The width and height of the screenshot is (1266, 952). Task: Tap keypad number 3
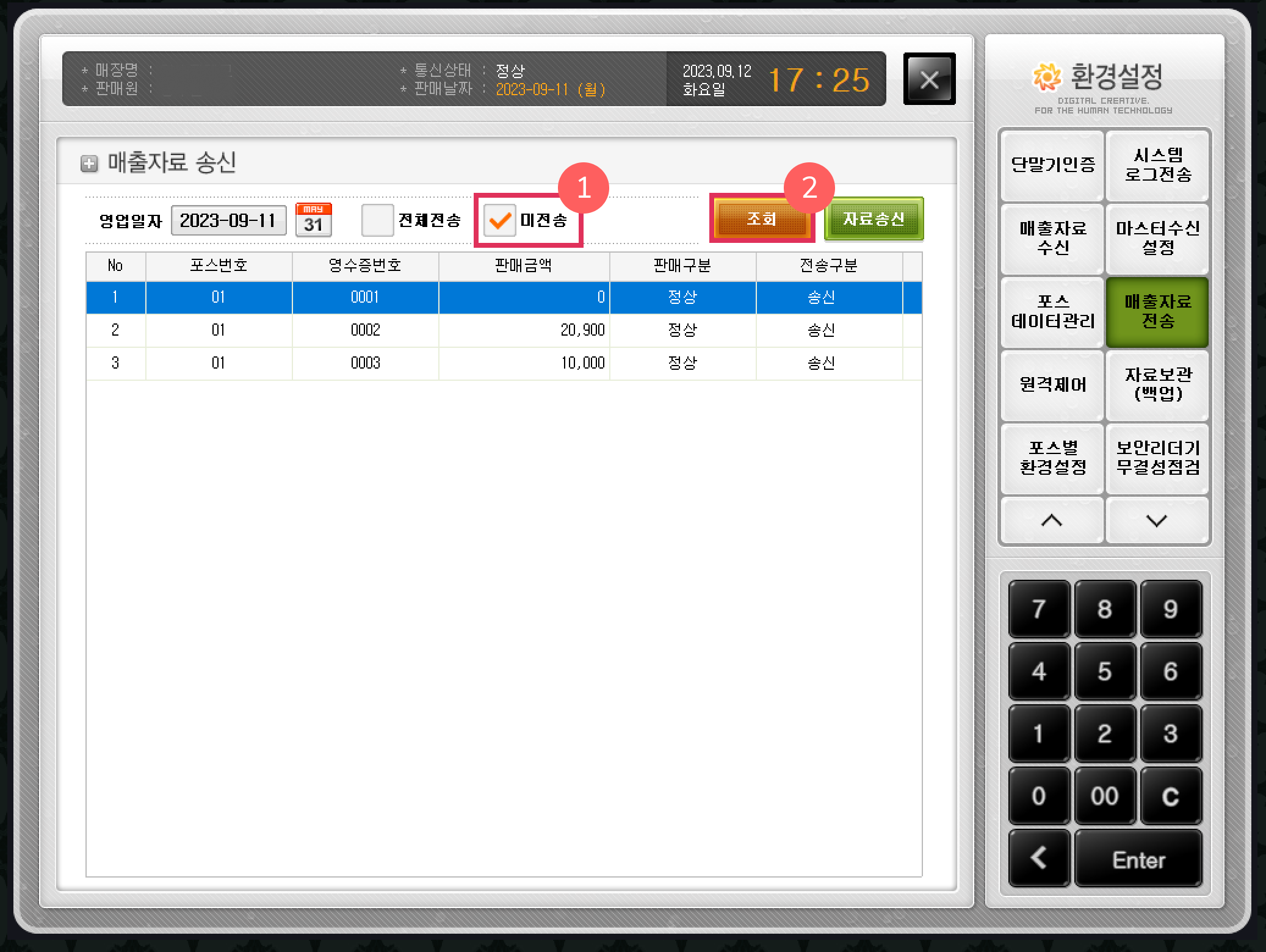(1171, 734)
